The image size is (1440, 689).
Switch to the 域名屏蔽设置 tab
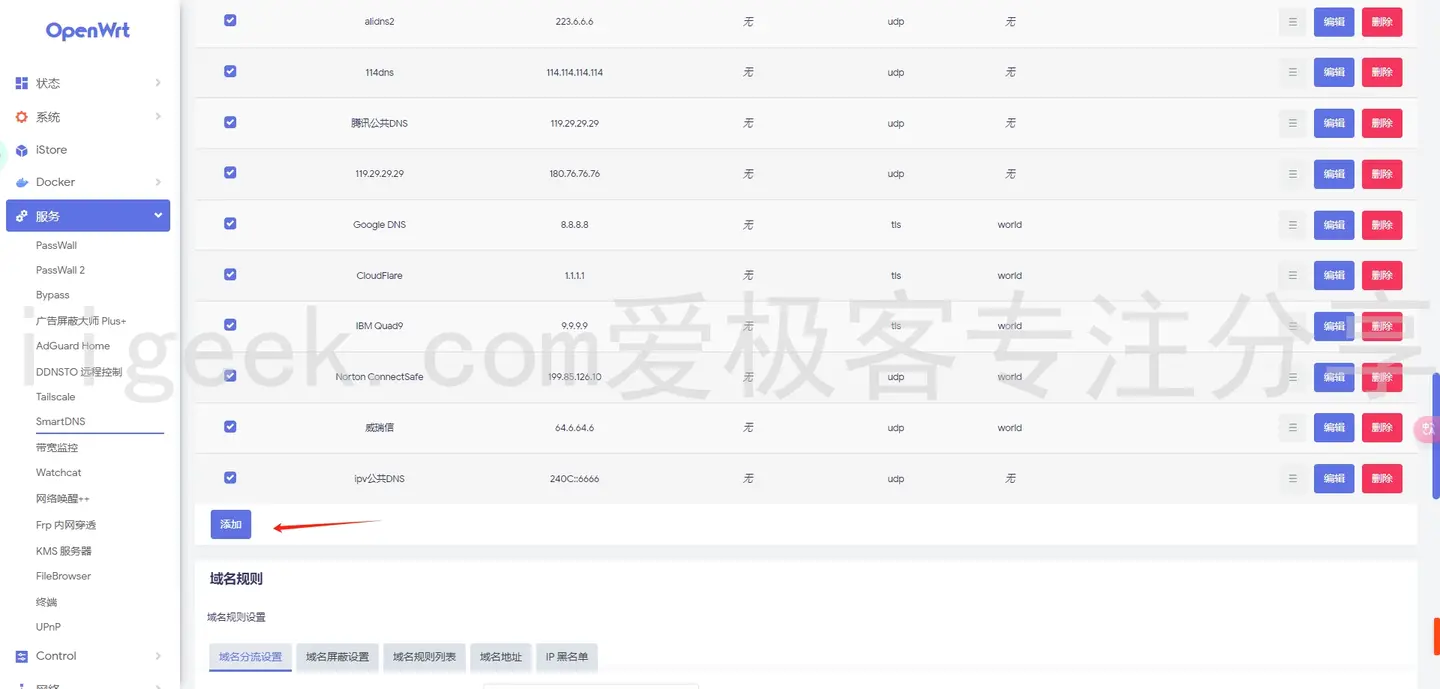point(337,657)
